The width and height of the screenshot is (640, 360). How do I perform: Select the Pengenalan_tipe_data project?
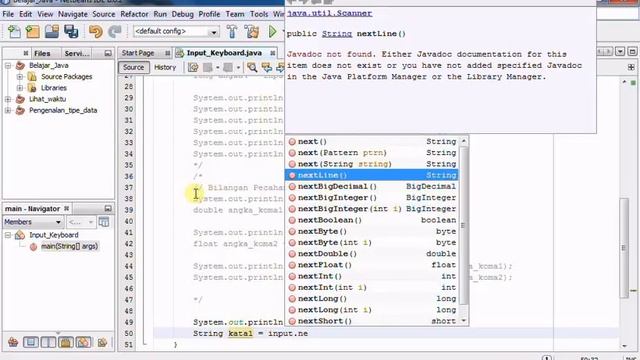coord(63,110)
